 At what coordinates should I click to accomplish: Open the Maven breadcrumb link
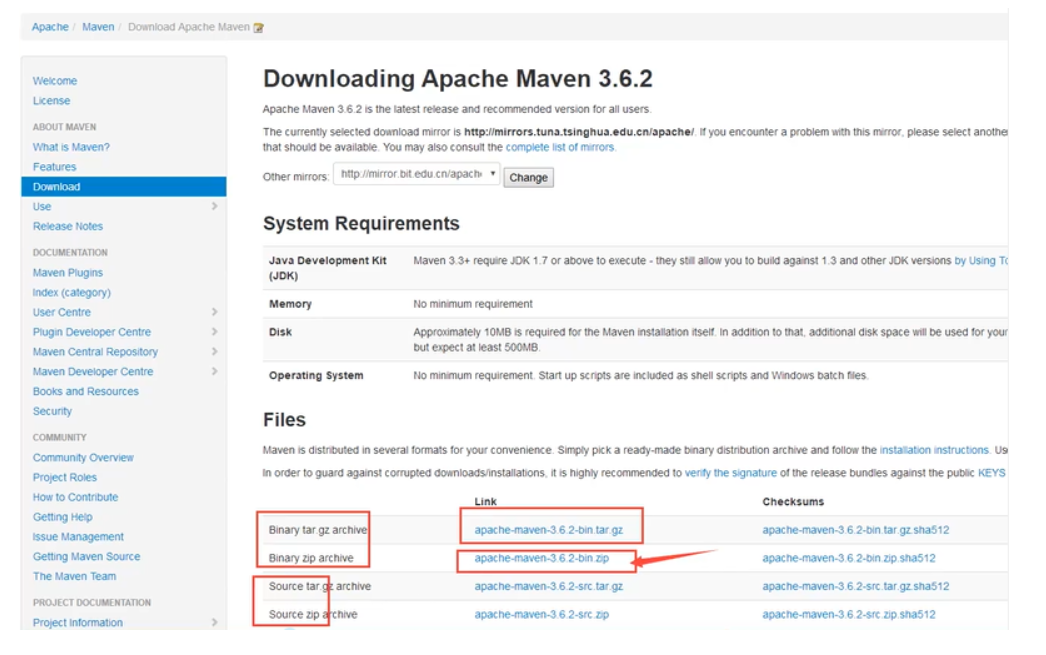pos(98,27)
